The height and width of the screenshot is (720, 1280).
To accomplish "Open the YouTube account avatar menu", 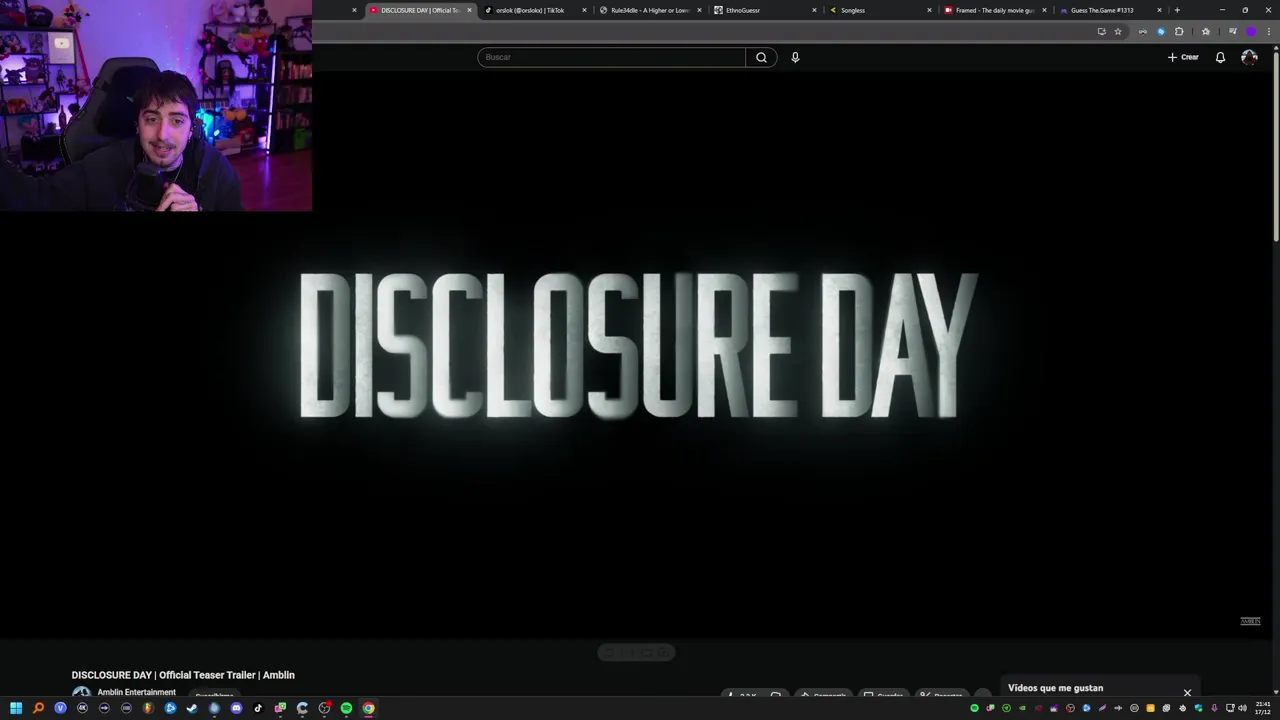I will [1249, 57].
